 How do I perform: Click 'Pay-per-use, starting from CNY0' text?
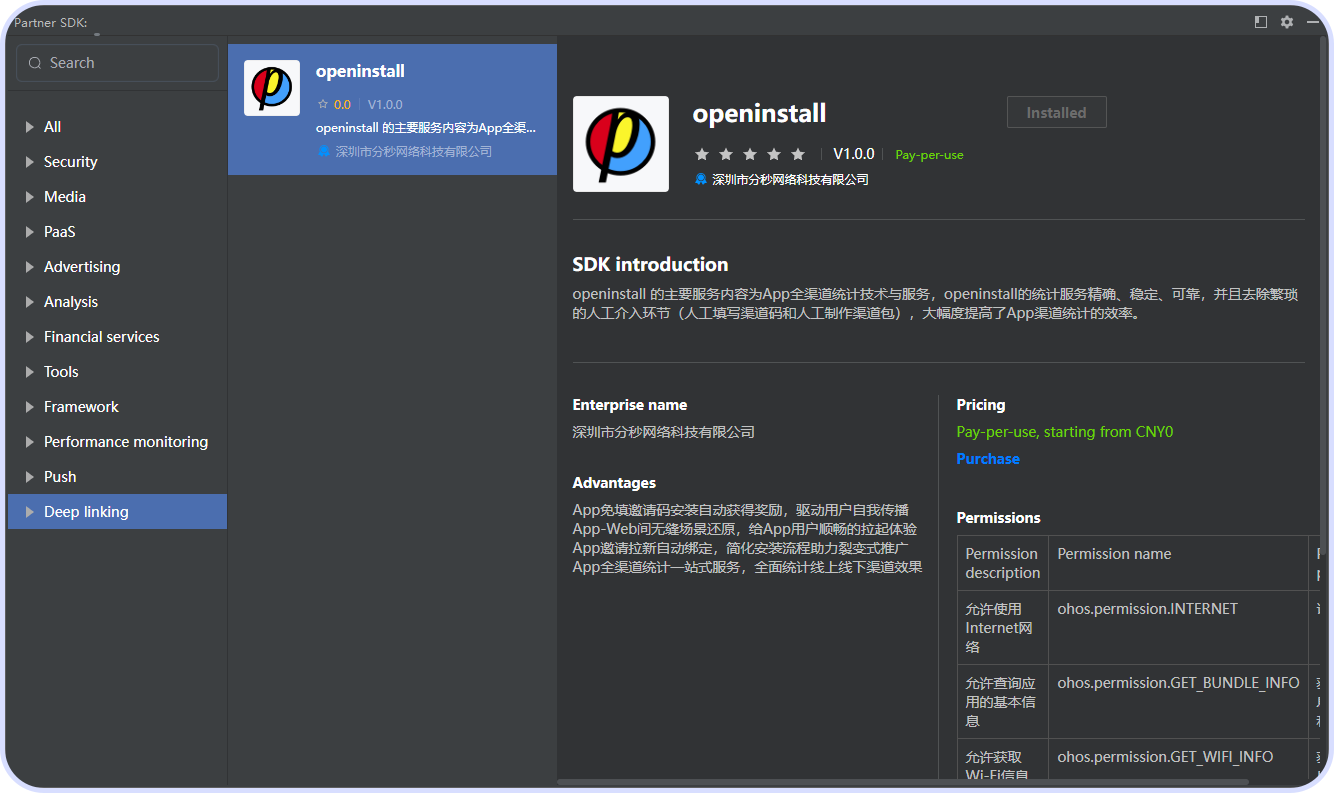tap(1065, 432)
